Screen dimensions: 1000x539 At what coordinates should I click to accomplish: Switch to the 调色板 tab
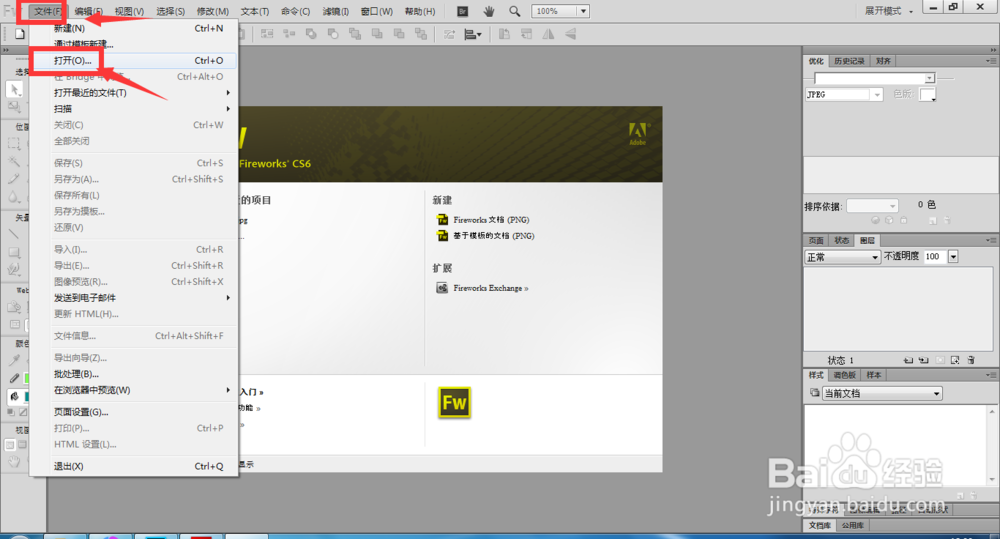click(844, 375)
